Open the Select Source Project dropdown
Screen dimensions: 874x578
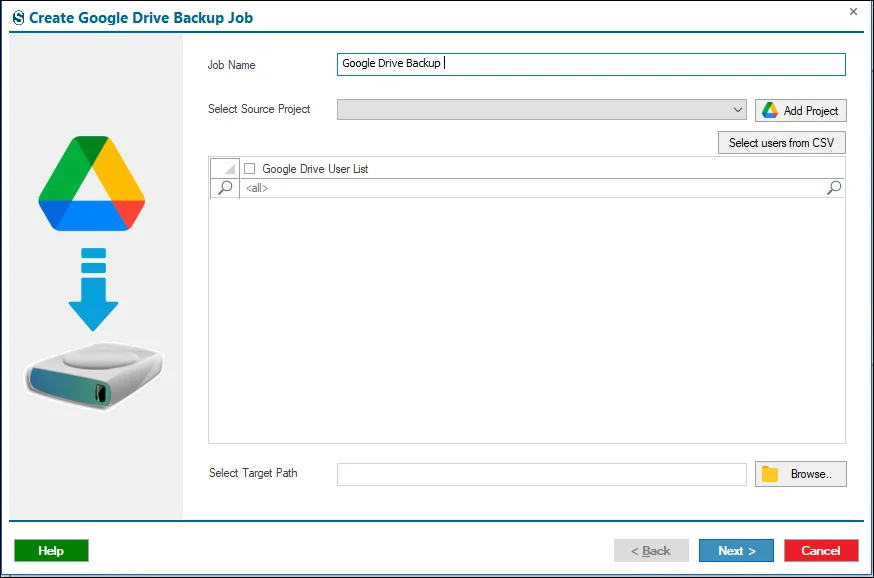click(541, 110)
